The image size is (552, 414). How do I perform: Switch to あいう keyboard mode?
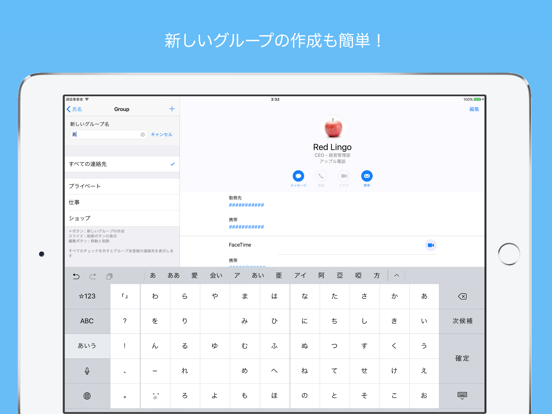[x=87, y=346]
